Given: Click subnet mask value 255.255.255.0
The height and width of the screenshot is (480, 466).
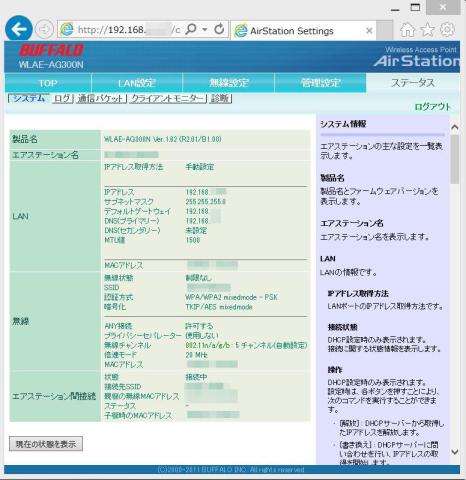Looking at the screenshot, I should [x=205, y=202].
